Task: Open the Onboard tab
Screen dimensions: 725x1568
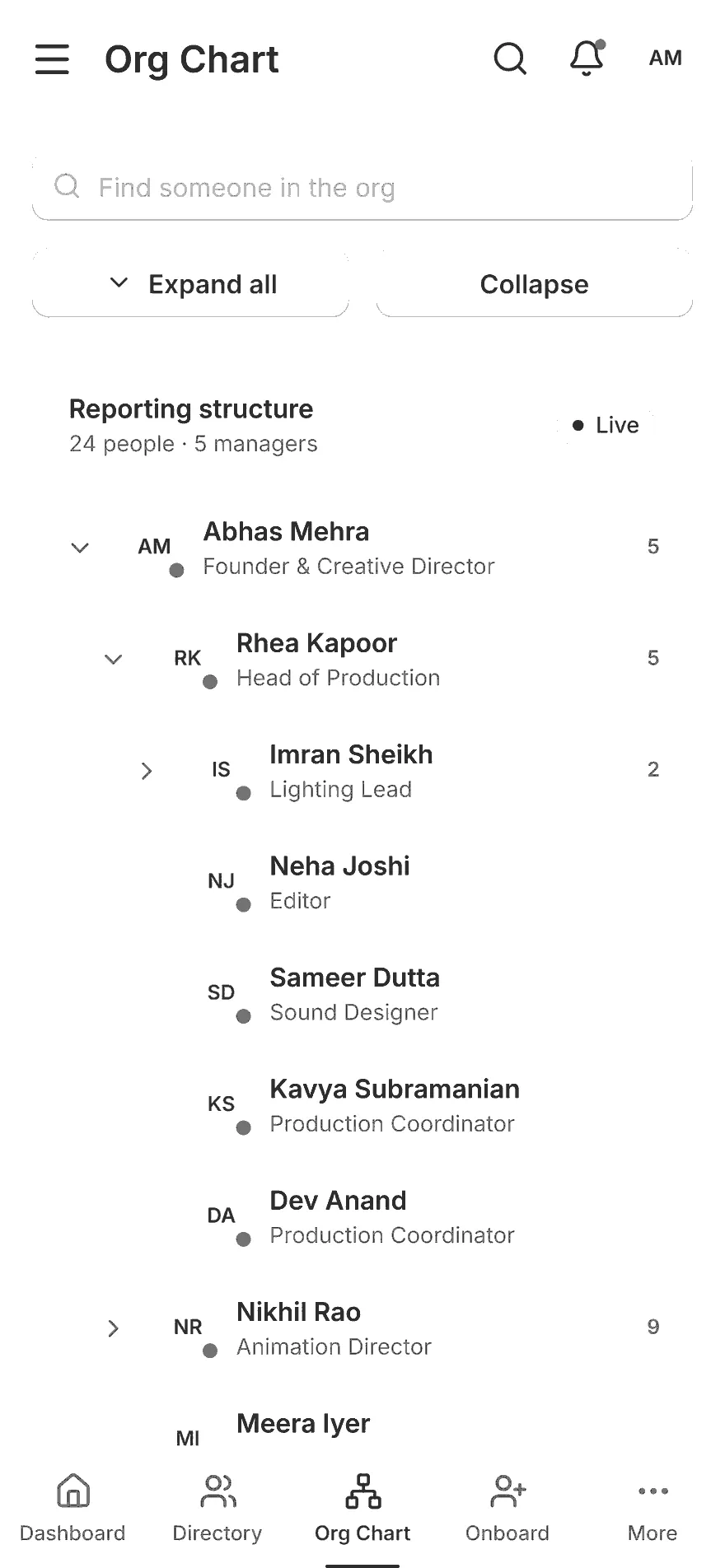Action: pos(507,1509)
